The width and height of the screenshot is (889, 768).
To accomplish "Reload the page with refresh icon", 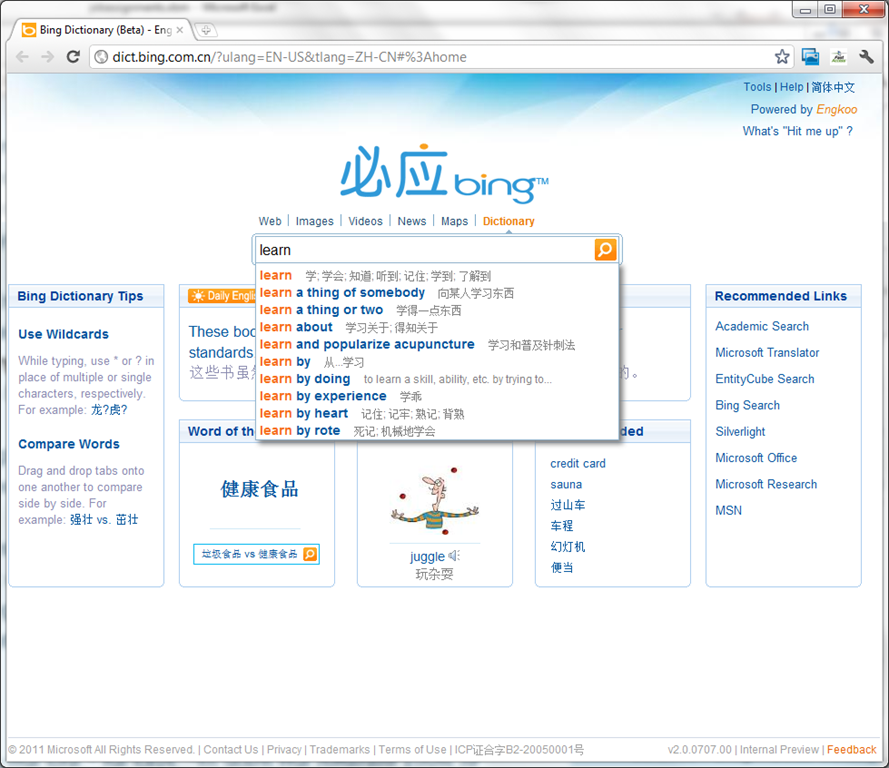I will [x=73, y=57].
